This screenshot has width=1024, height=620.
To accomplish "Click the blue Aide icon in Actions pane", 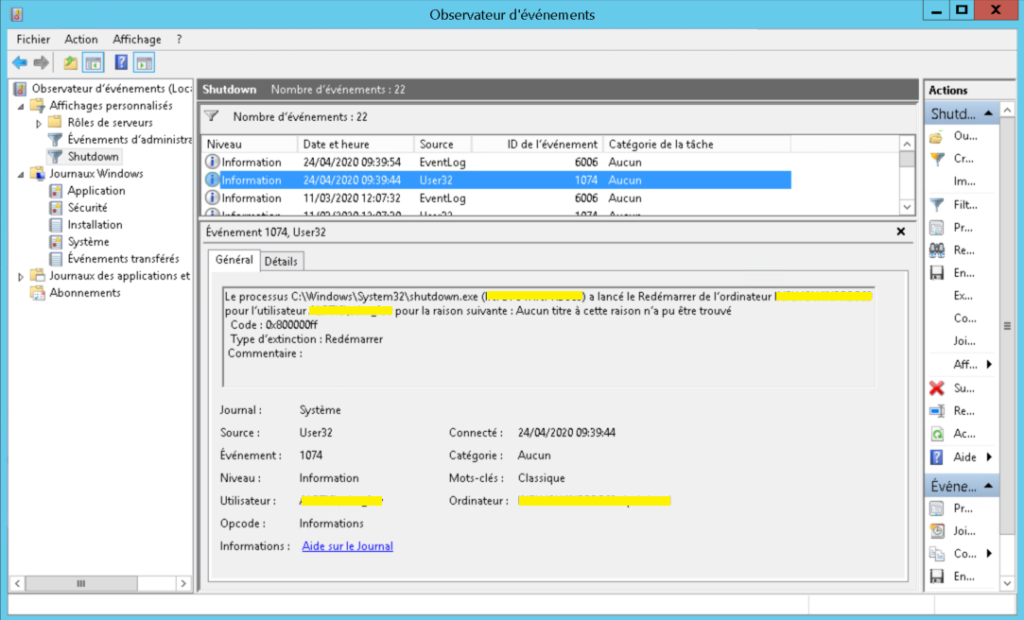I will coord(938,456).
